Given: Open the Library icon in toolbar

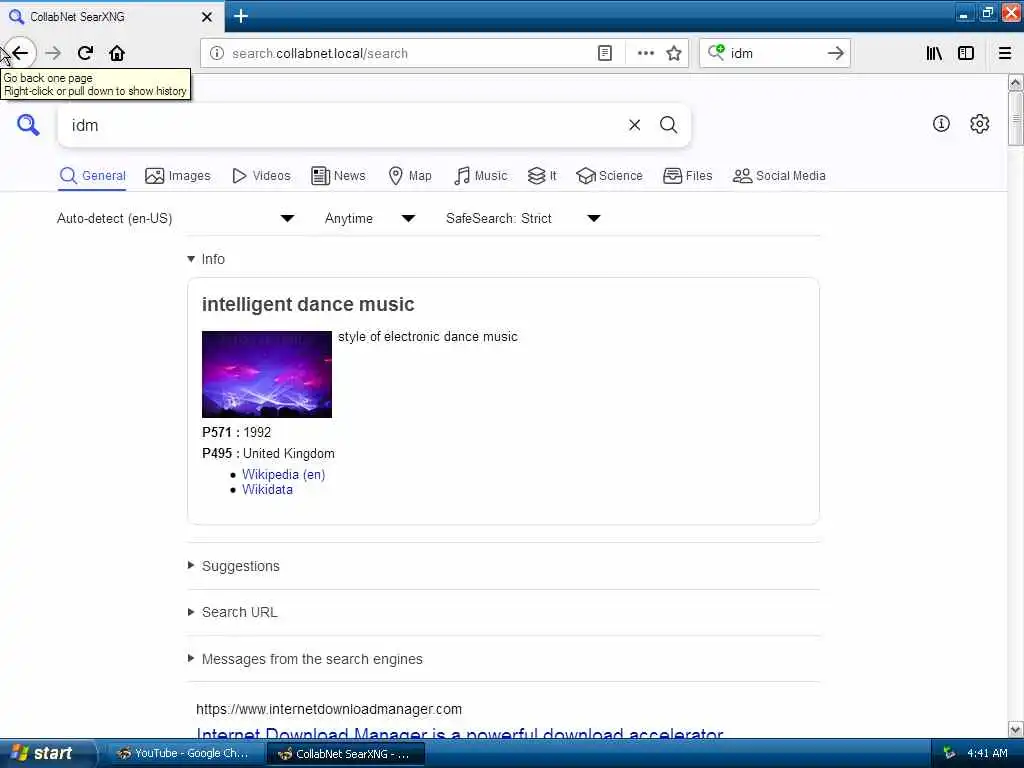Looking at the screenshot, I should pyautogui.click(x=934, y=53).
